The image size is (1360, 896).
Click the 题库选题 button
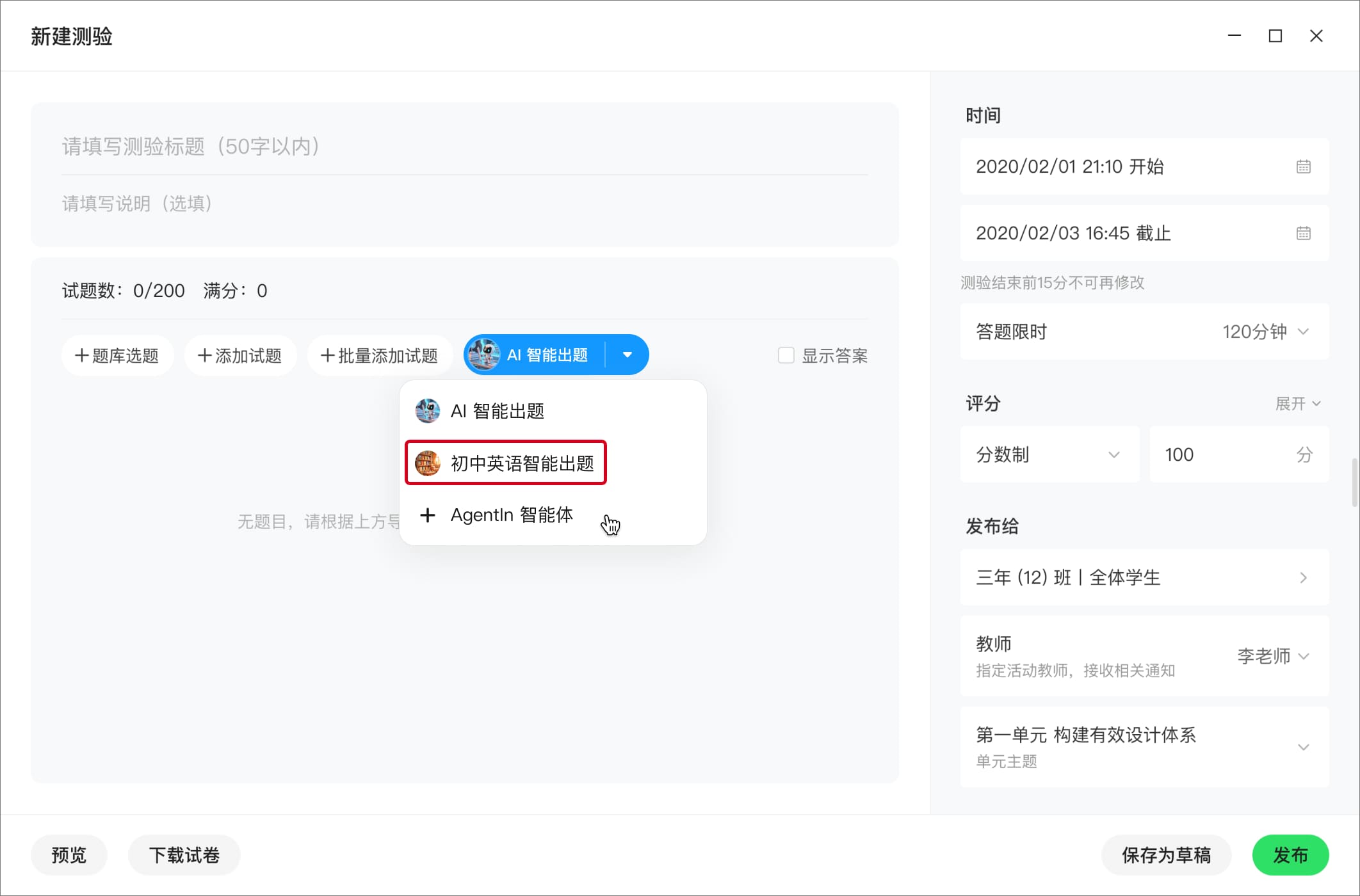click(117, 355)
